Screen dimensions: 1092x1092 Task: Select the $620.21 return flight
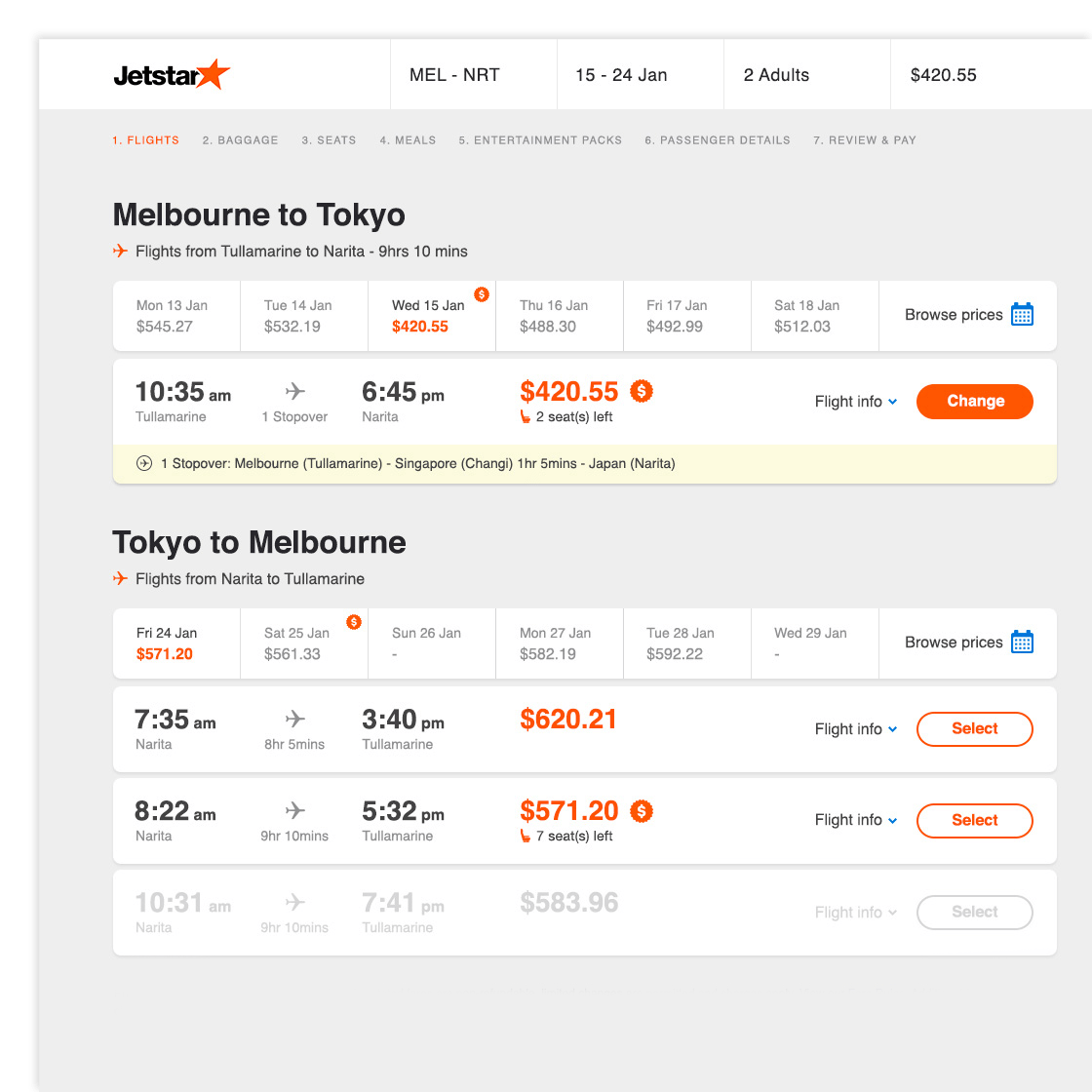point(974,728)
